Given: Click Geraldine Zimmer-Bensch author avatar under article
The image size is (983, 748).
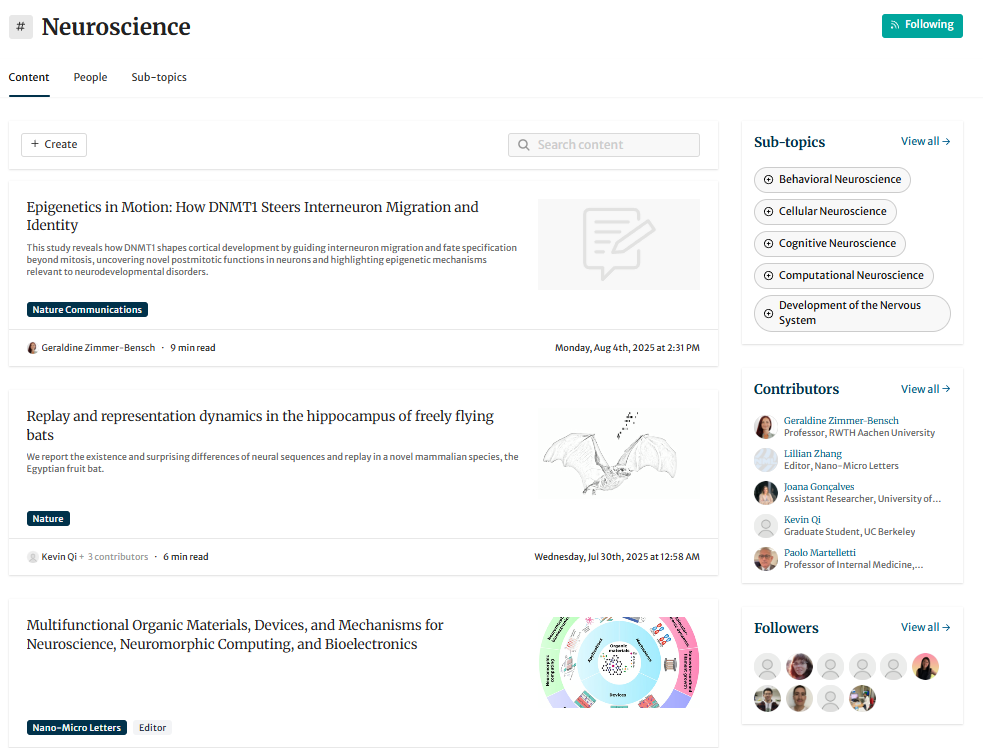Looking at the screenshot, I should (x=33, y=348).
